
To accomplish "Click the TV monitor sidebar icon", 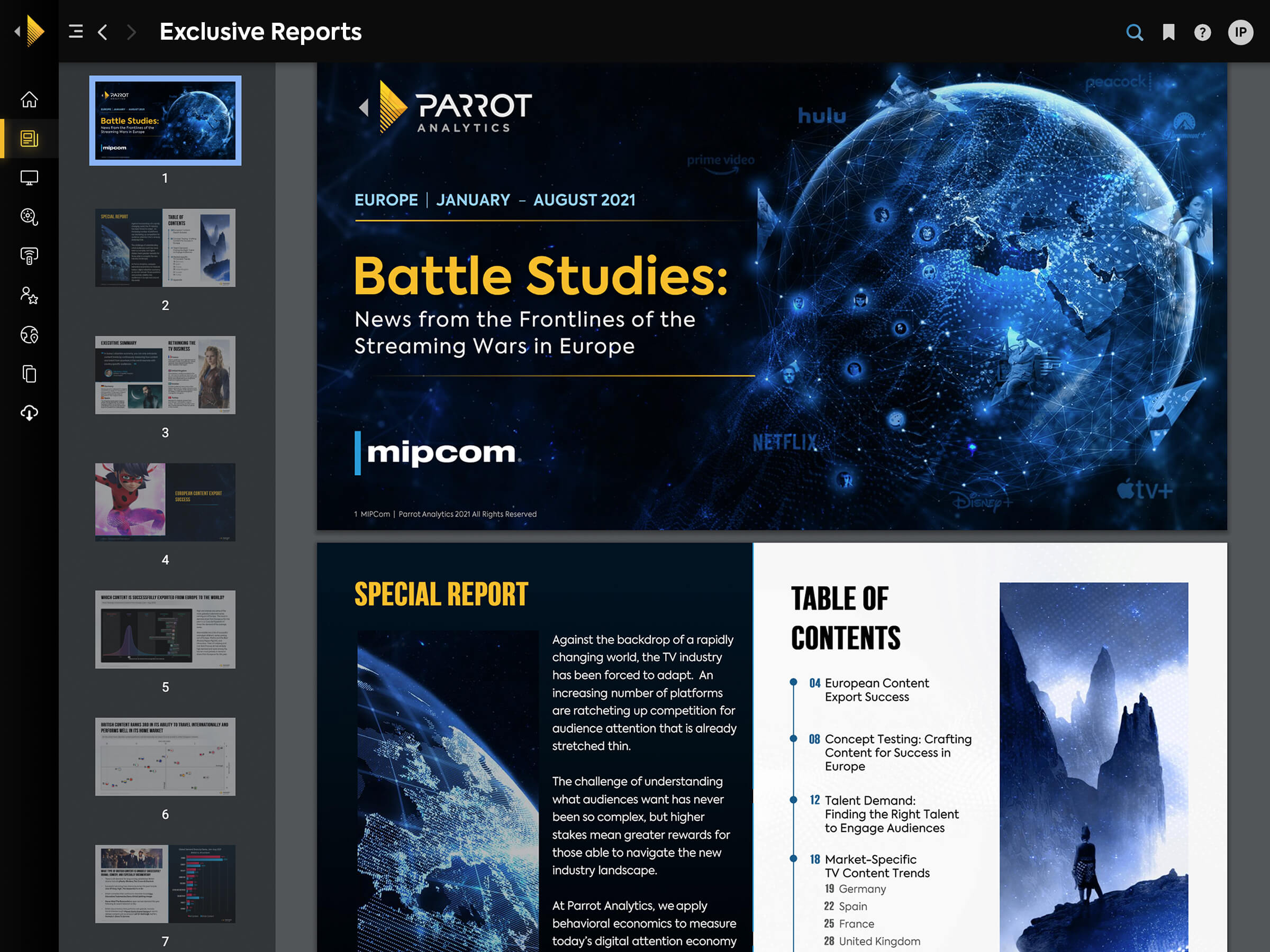I will (29, 178).
